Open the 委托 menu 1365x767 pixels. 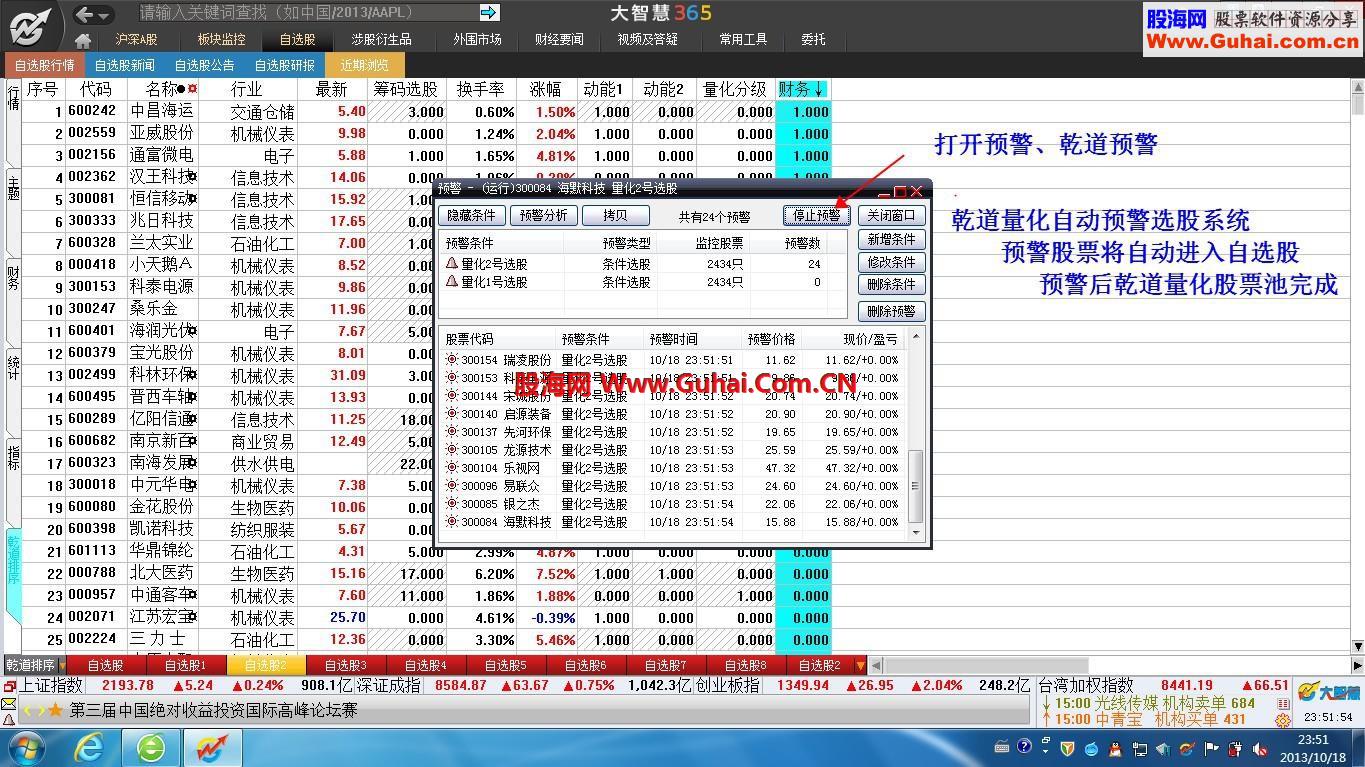click(813, 40)
